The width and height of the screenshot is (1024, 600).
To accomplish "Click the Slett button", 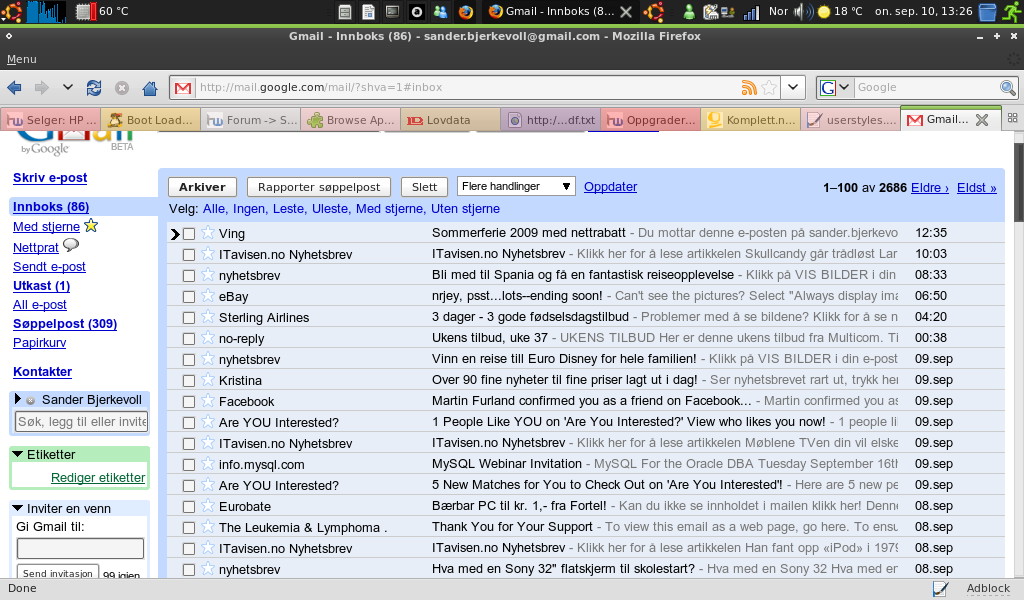I will point(424,187).
